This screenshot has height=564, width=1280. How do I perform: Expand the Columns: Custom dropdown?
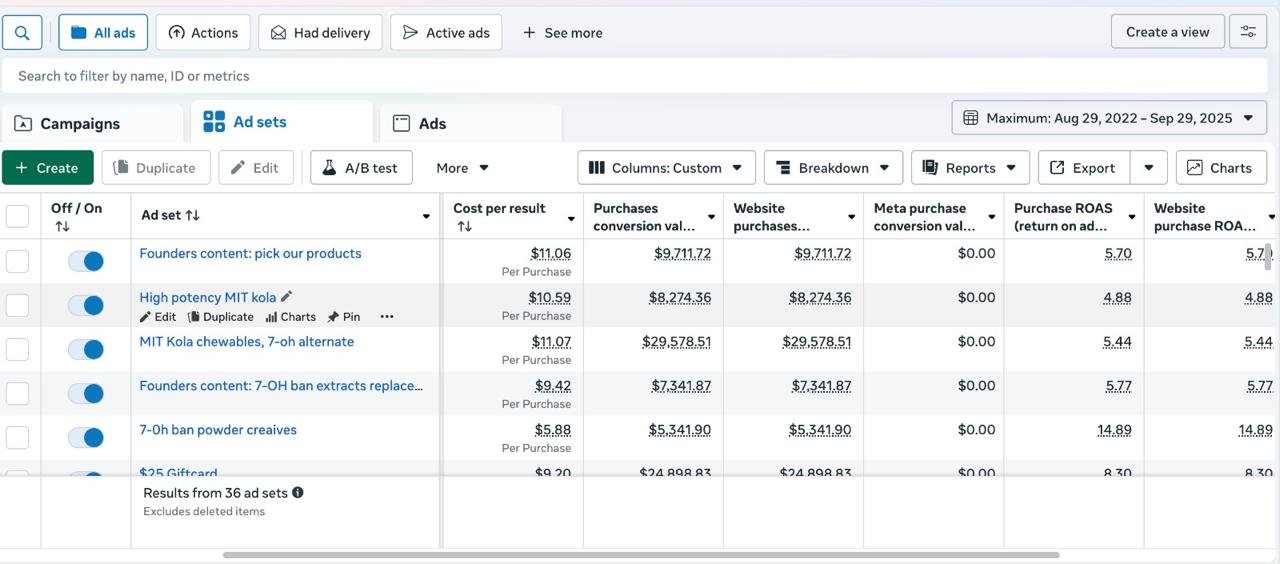[x=665, y=168]
